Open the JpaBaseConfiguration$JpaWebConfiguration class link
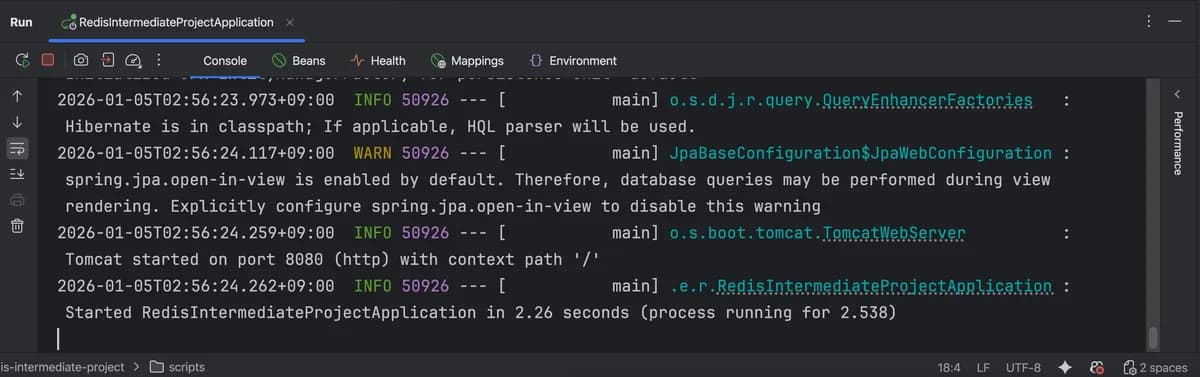 (860, 154)
